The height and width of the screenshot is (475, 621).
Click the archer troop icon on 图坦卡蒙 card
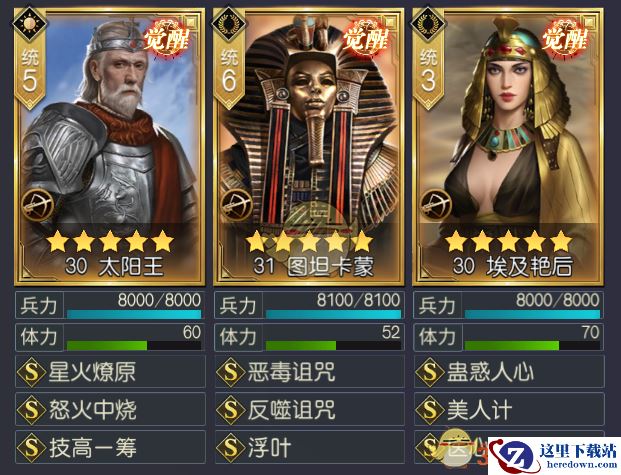click(x=237, y=205)
